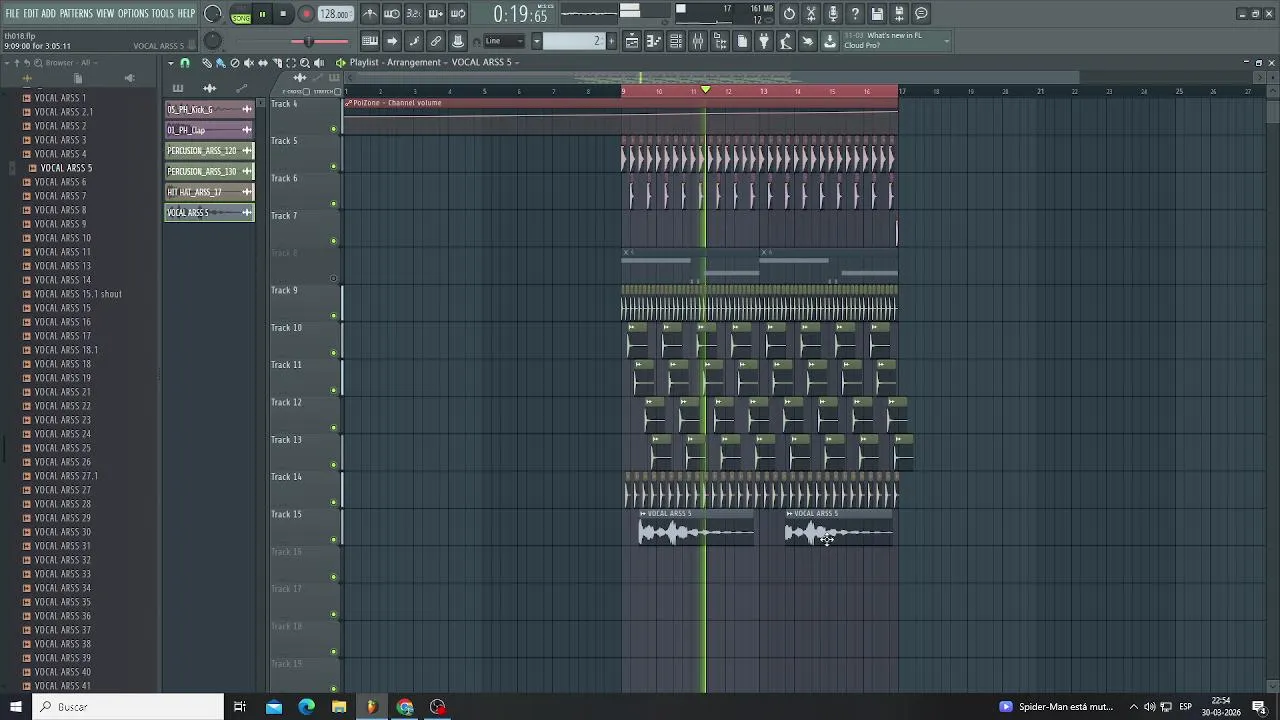Select the Playlist zoom magnifier tool

[x=305, y=63]
